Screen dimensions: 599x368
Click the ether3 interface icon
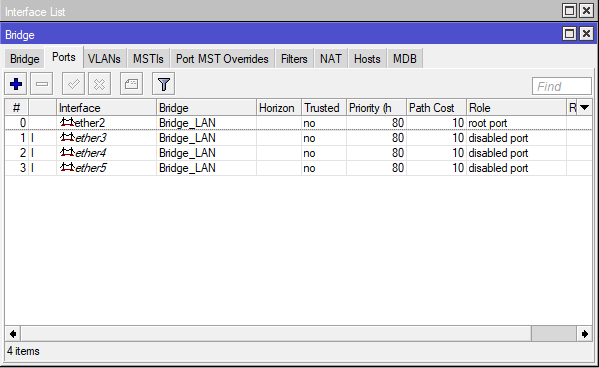pyautogui.click(x=67, y=138)
